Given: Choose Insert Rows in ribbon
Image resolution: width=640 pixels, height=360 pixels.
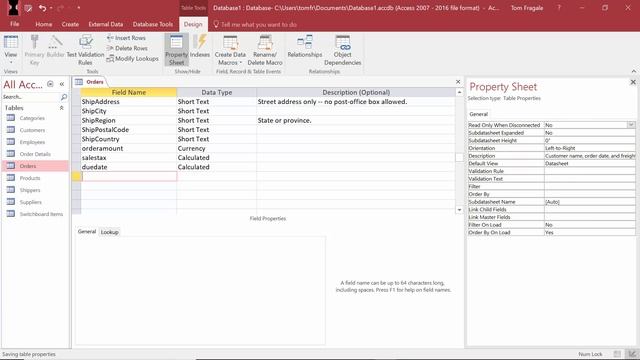Looking at the screenshot, I should tap(126, 38).
